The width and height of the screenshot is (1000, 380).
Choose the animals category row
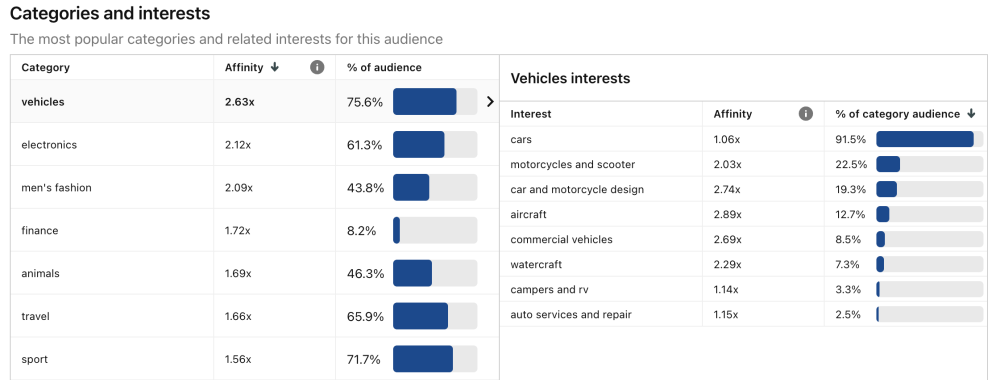[255, 274]
